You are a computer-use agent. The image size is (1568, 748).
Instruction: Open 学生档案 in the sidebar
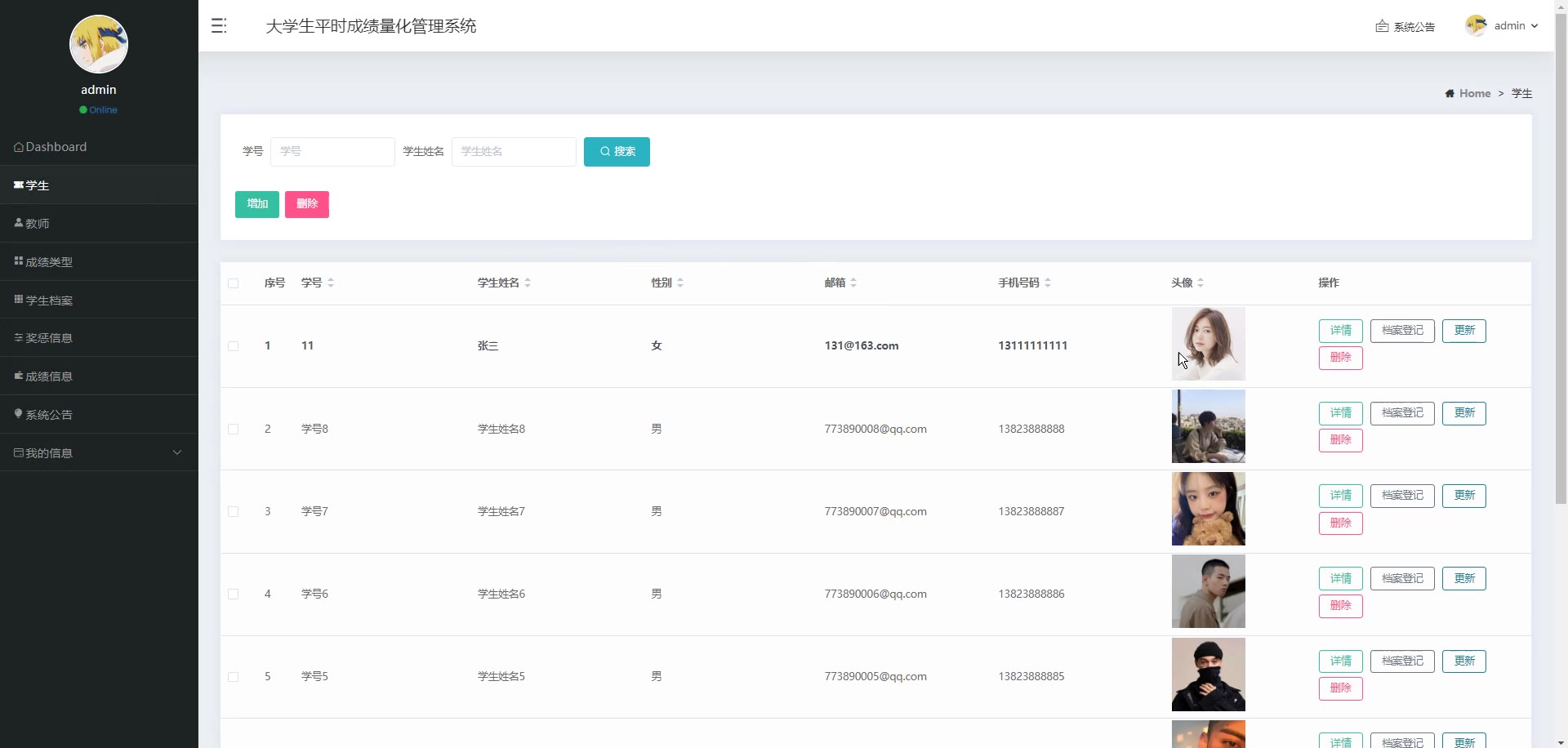point(99,301)
